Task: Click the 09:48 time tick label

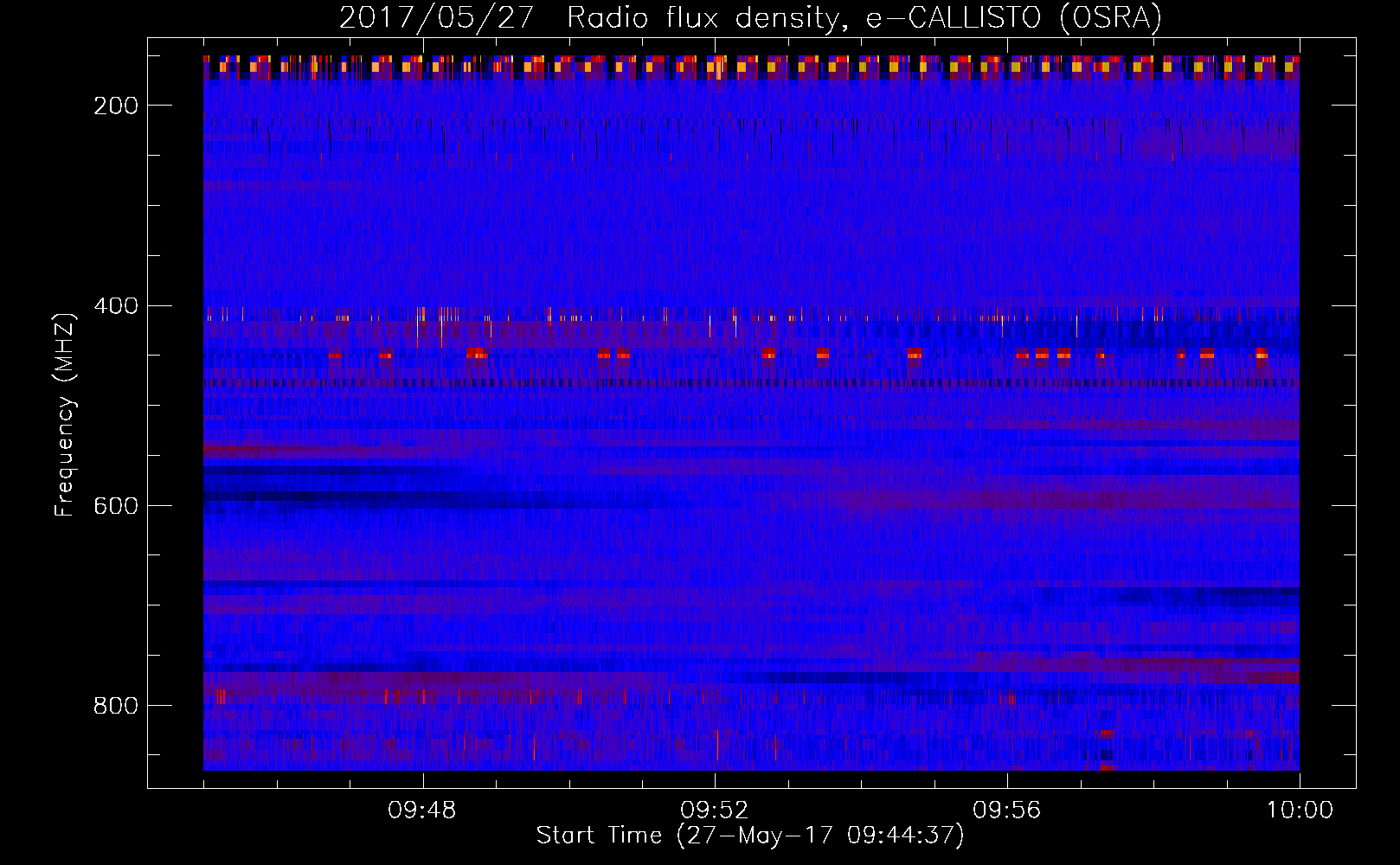Action: (x=422, y=811)
